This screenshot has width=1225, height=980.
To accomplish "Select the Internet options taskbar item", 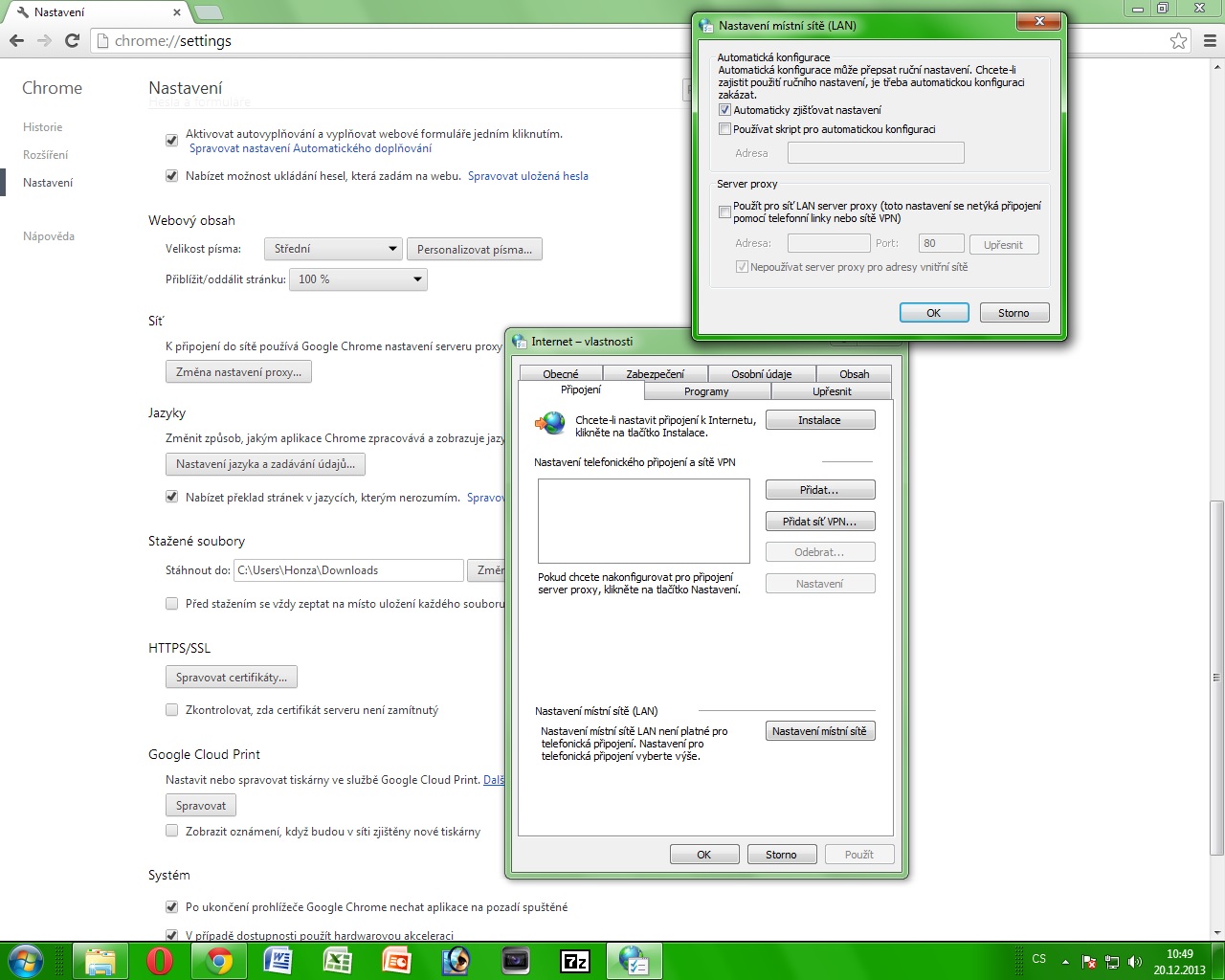I will pos(635,960).
